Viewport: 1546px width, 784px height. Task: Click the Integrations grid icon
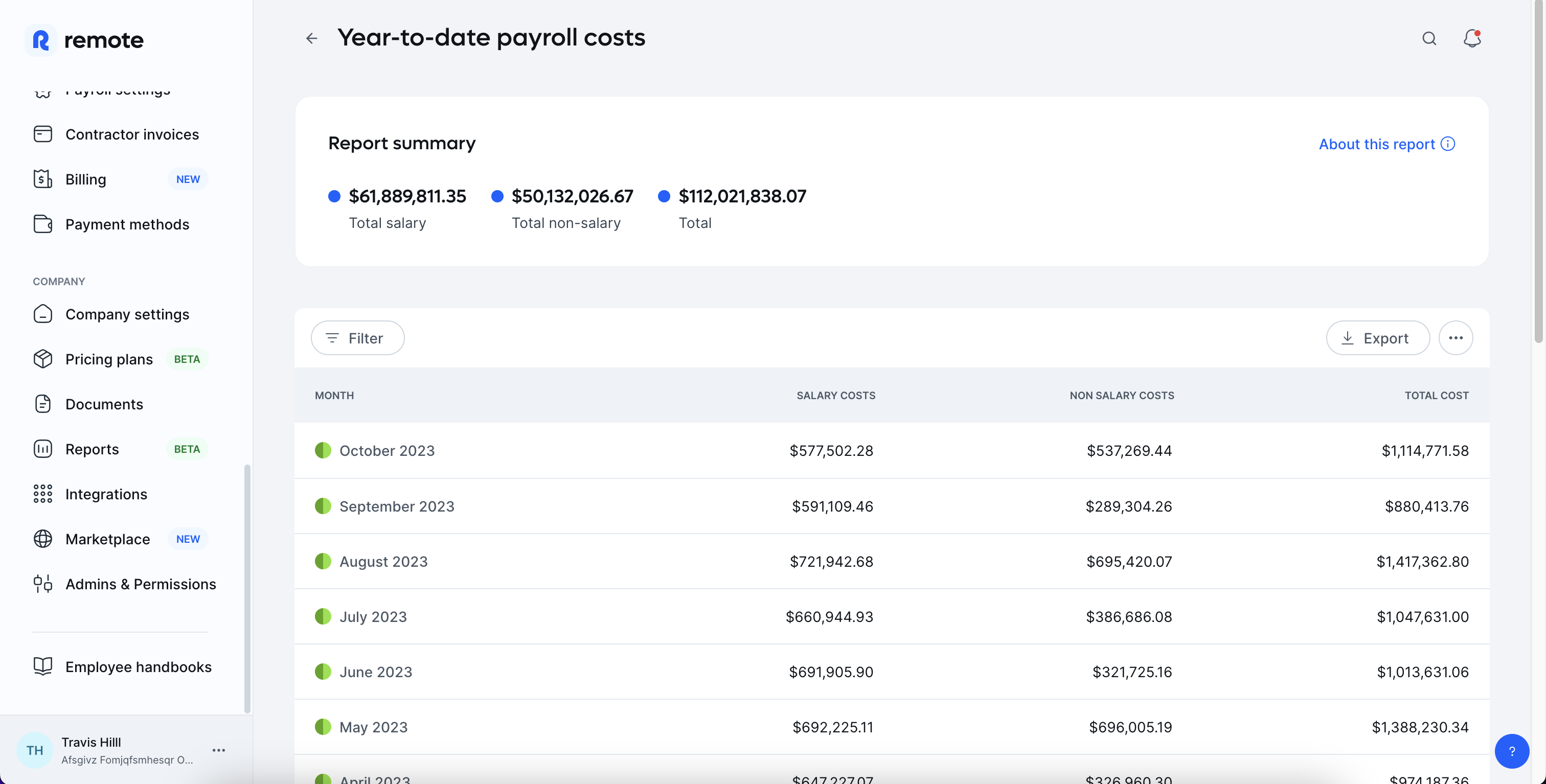coord(42,494)
